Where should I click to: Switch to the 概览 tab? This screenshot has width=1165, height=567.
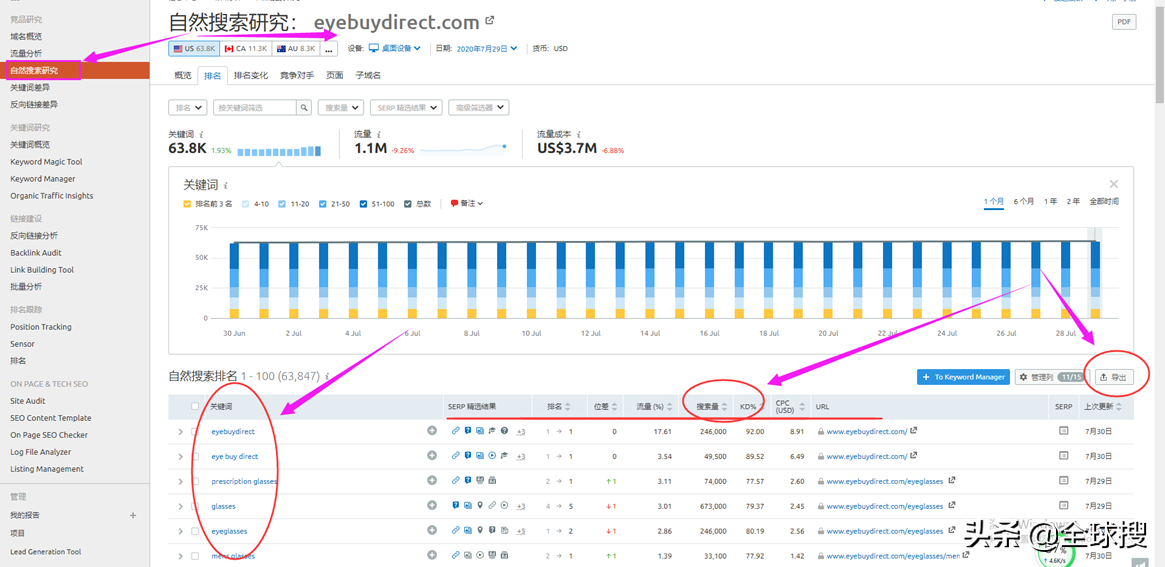pyautogui.click(x=183, y=75)
